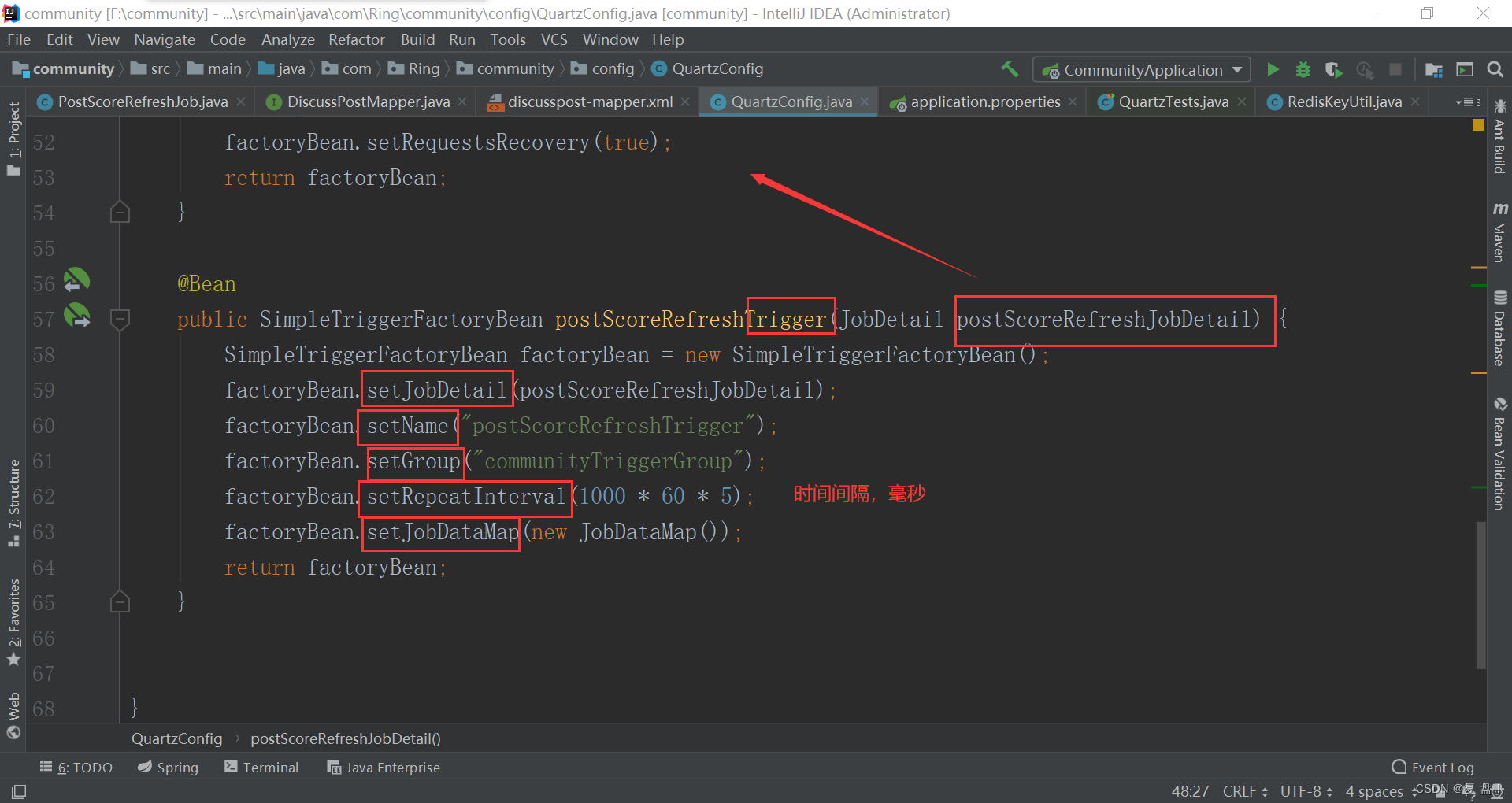Toggle tool window bars via the bottom-left icon

coord(19,791)
